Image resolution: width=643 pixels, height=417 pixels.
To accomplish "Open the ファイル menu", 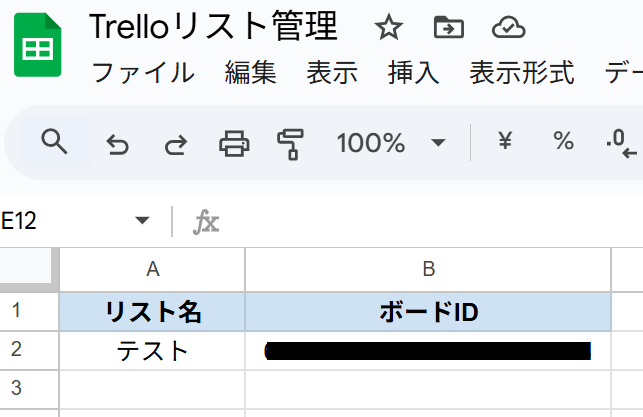I will pyautogui.click(x=142, y=73).
